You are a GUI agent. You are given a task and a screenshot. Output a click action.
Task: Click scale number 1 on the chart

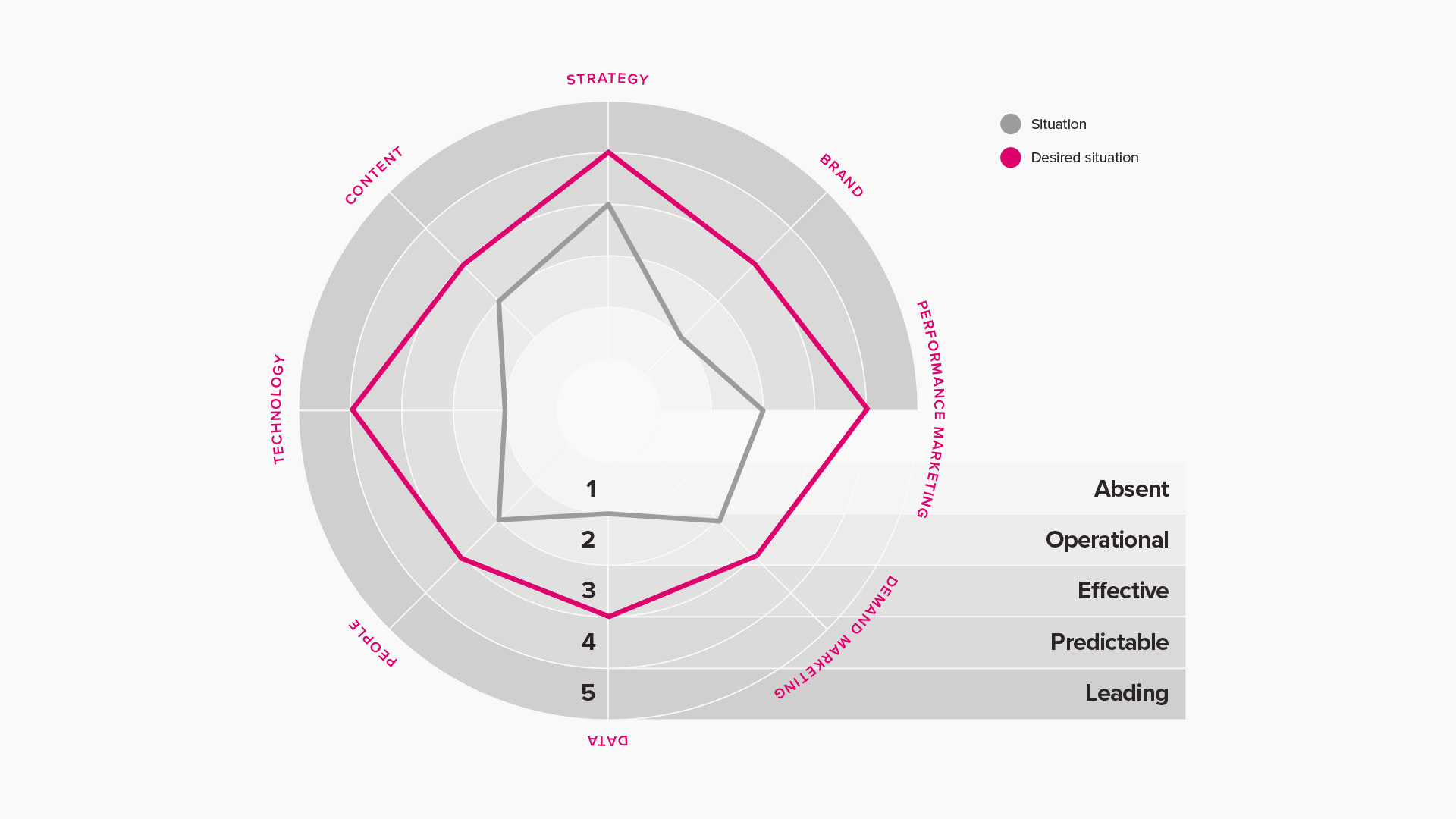pos(591,489)
